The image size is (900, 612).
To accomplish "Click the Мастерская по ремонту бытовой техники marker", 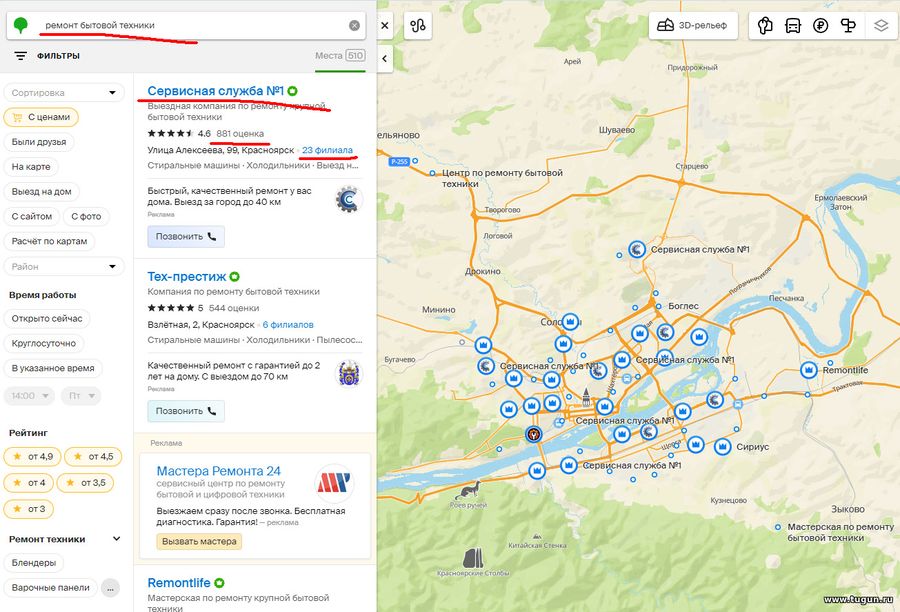I will coord(778,527).
